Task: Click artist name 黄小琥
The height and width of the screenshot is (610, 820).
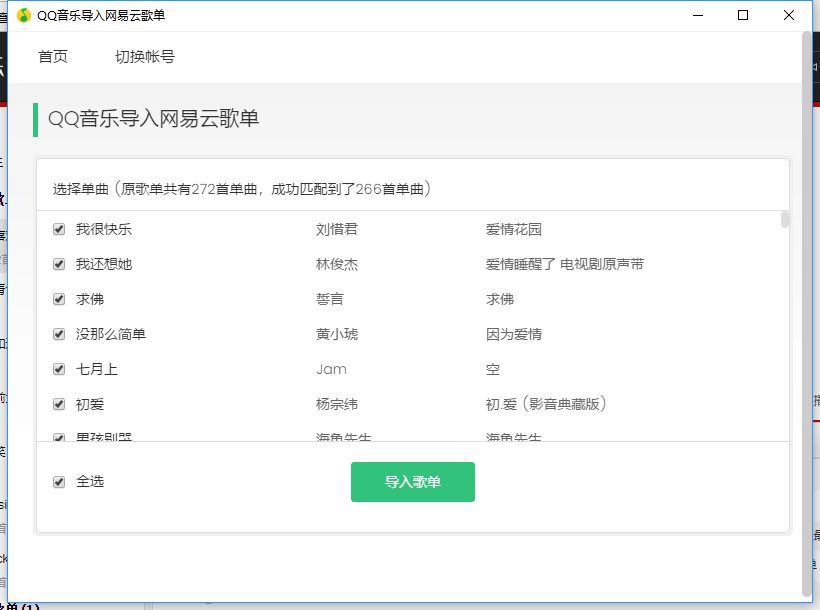Action: (337, 334)
